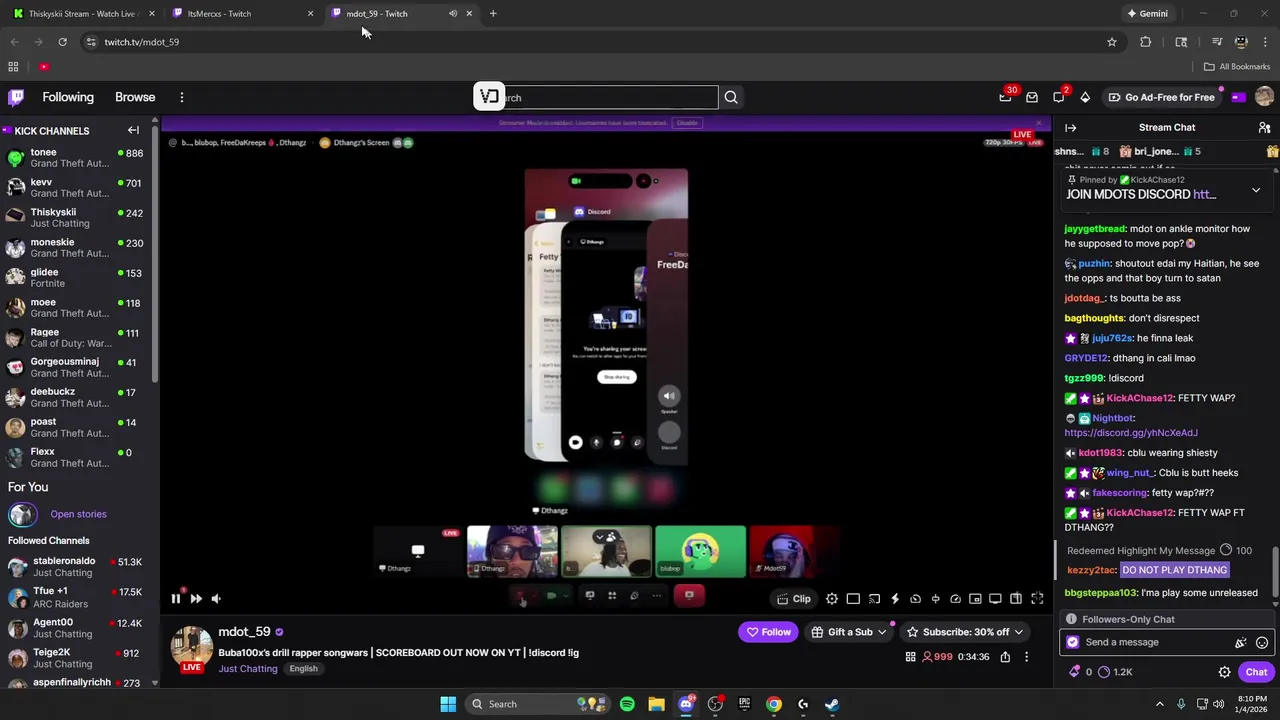
Task: Open Spotify from Windows taskbar
Action: pos(627,704)
